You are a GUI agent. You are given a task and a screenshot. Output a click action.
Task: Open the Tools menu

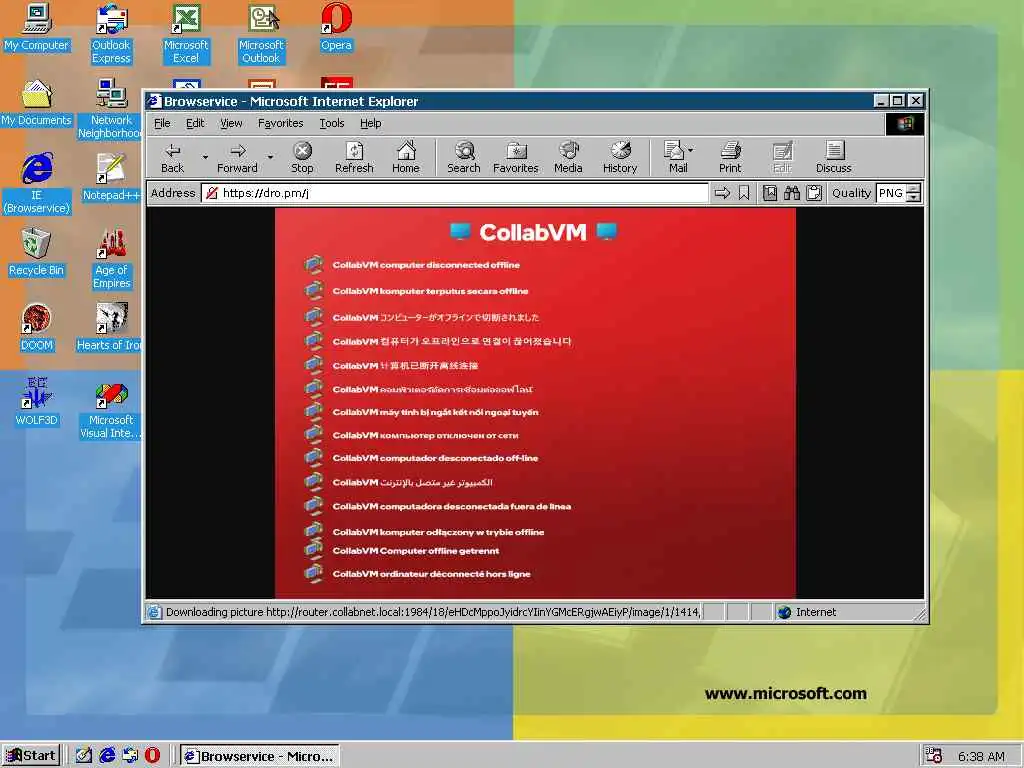tap(332, 123)
